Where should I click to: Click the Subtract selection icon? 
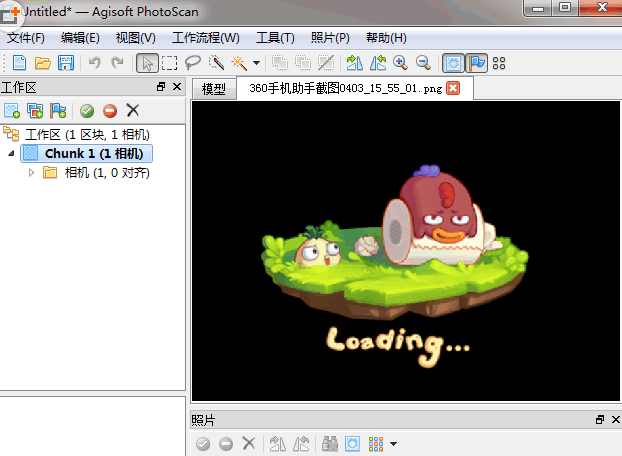[303, 63]
